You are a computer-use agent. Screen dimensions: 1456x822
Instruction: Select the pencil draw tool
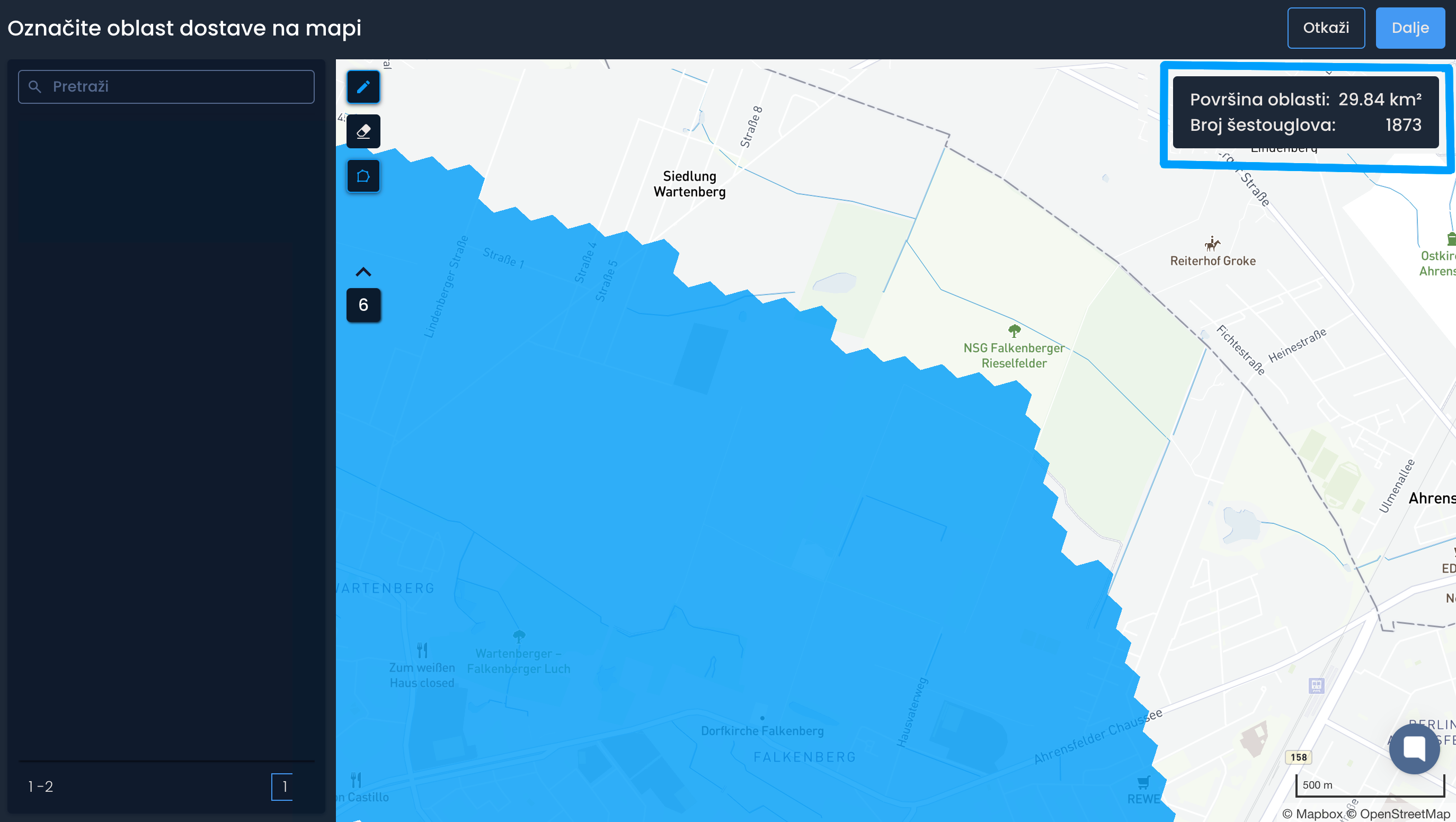click(363, 87)
